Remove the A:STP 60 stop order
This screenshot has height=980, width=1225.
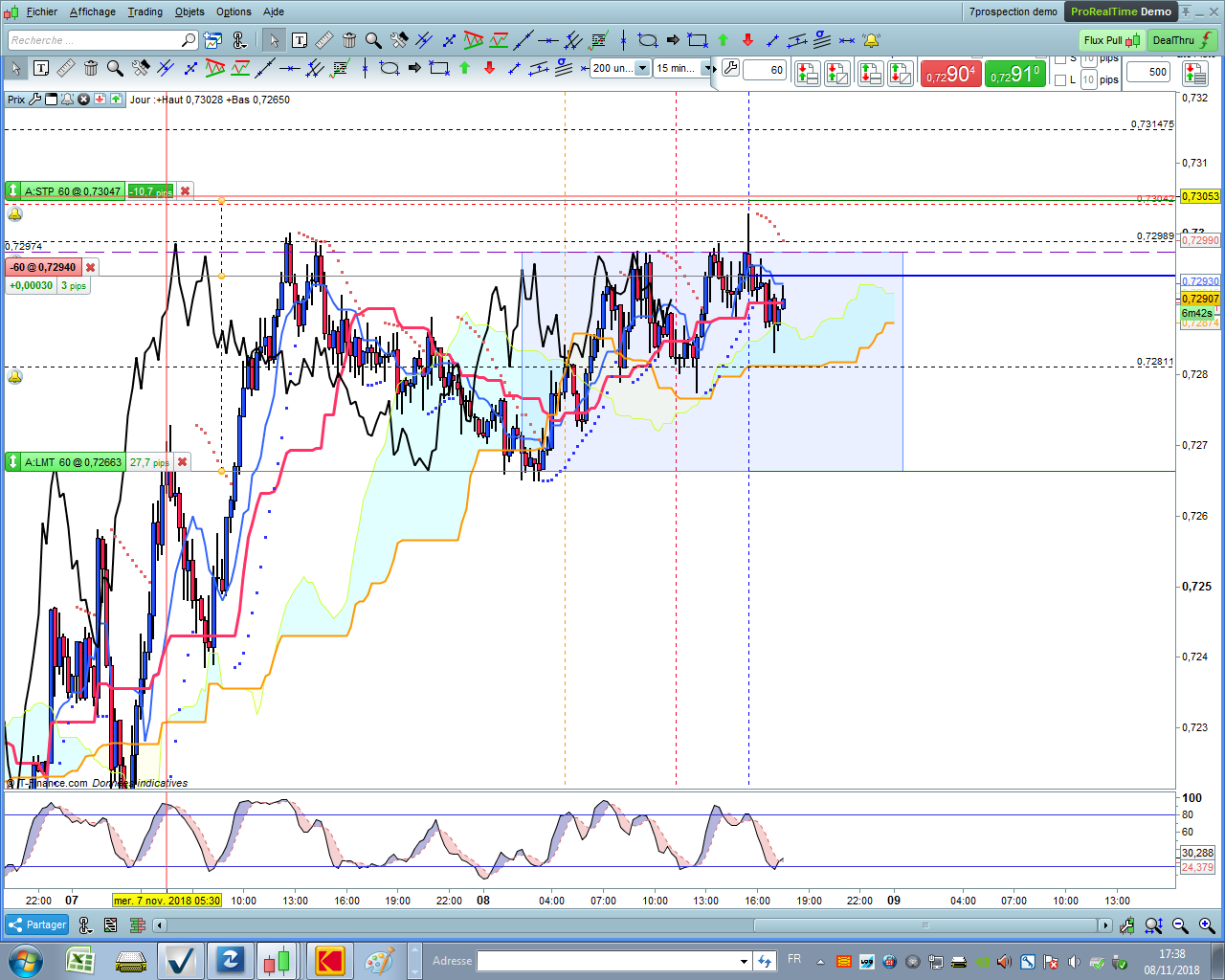coord(186,191)
